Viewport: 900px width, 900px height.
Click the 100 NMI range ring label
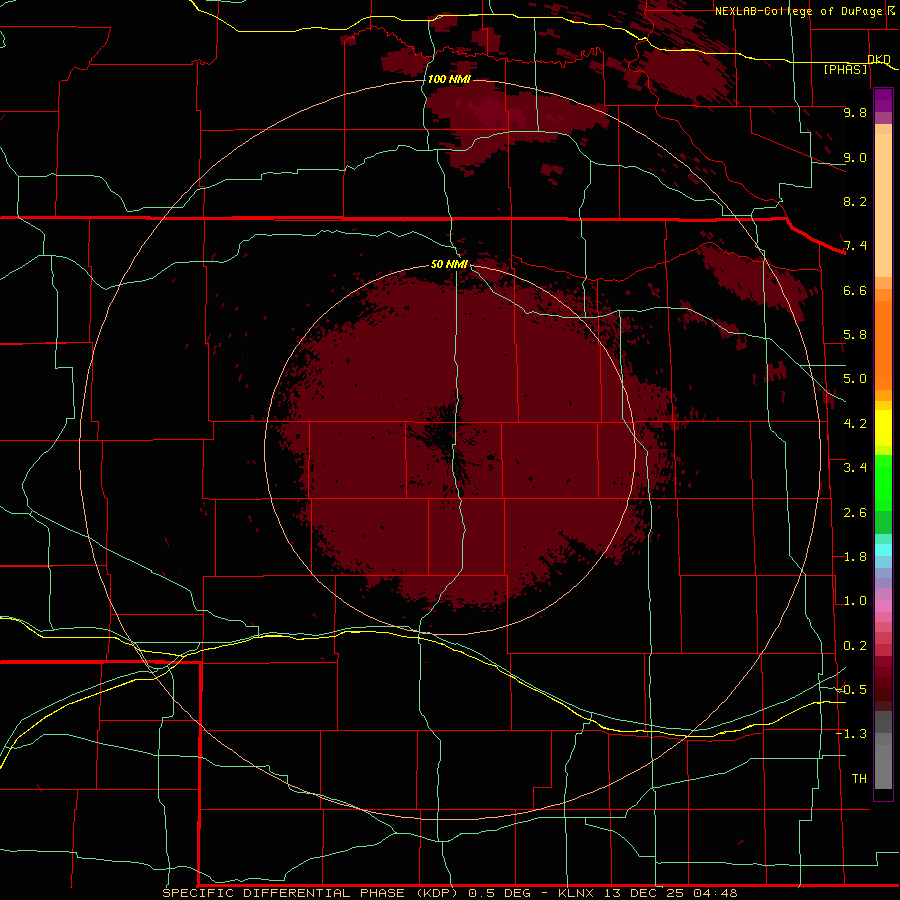coord(449,79)
